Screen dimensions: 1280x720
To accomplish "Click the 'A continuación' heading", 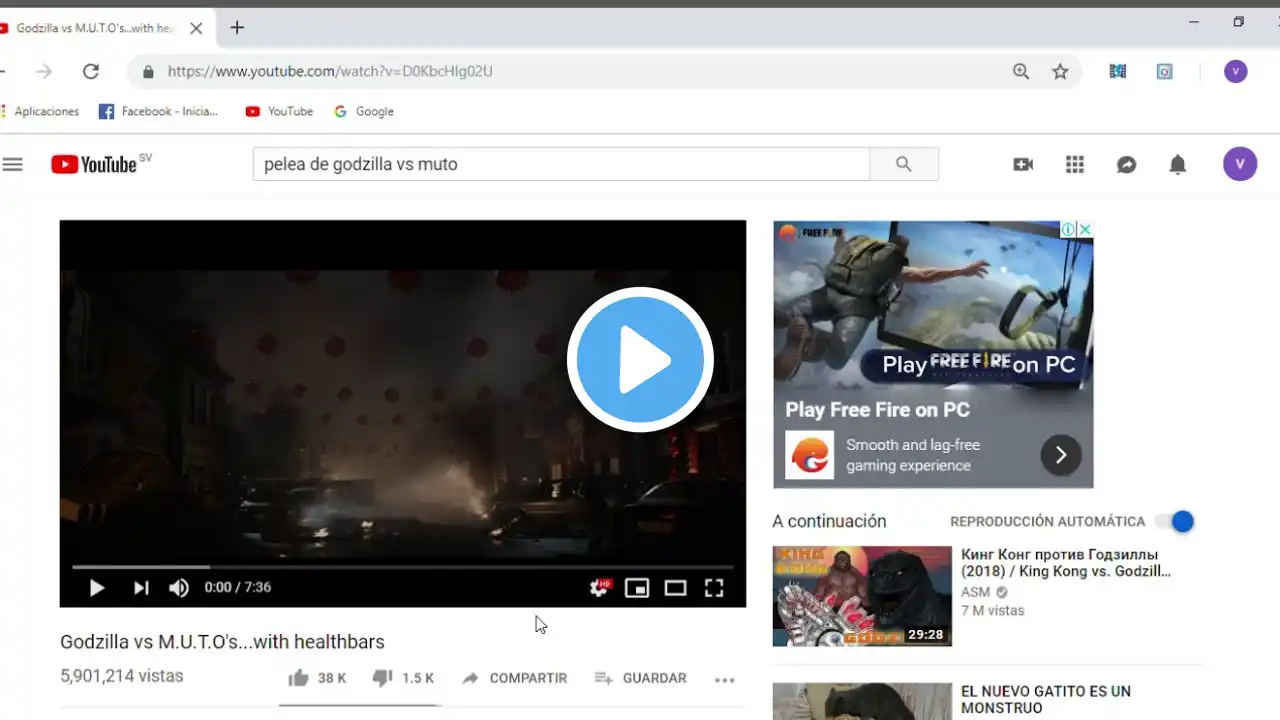I will pyautogui.click(x=829, y=521).
